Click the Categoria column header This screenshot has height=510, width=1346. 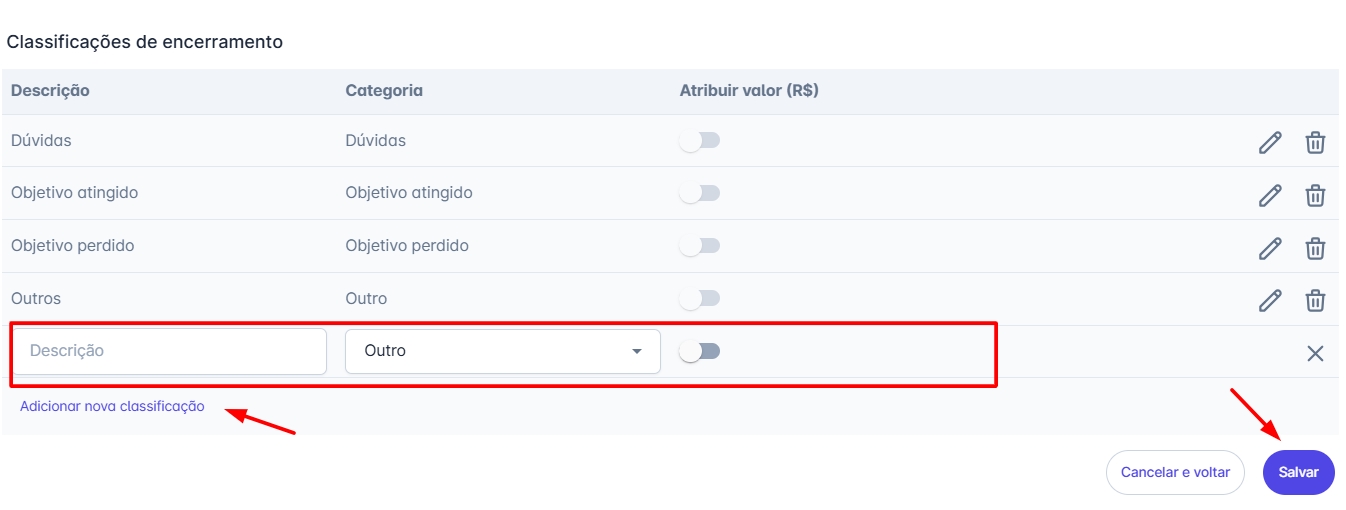tap(384, 90)
